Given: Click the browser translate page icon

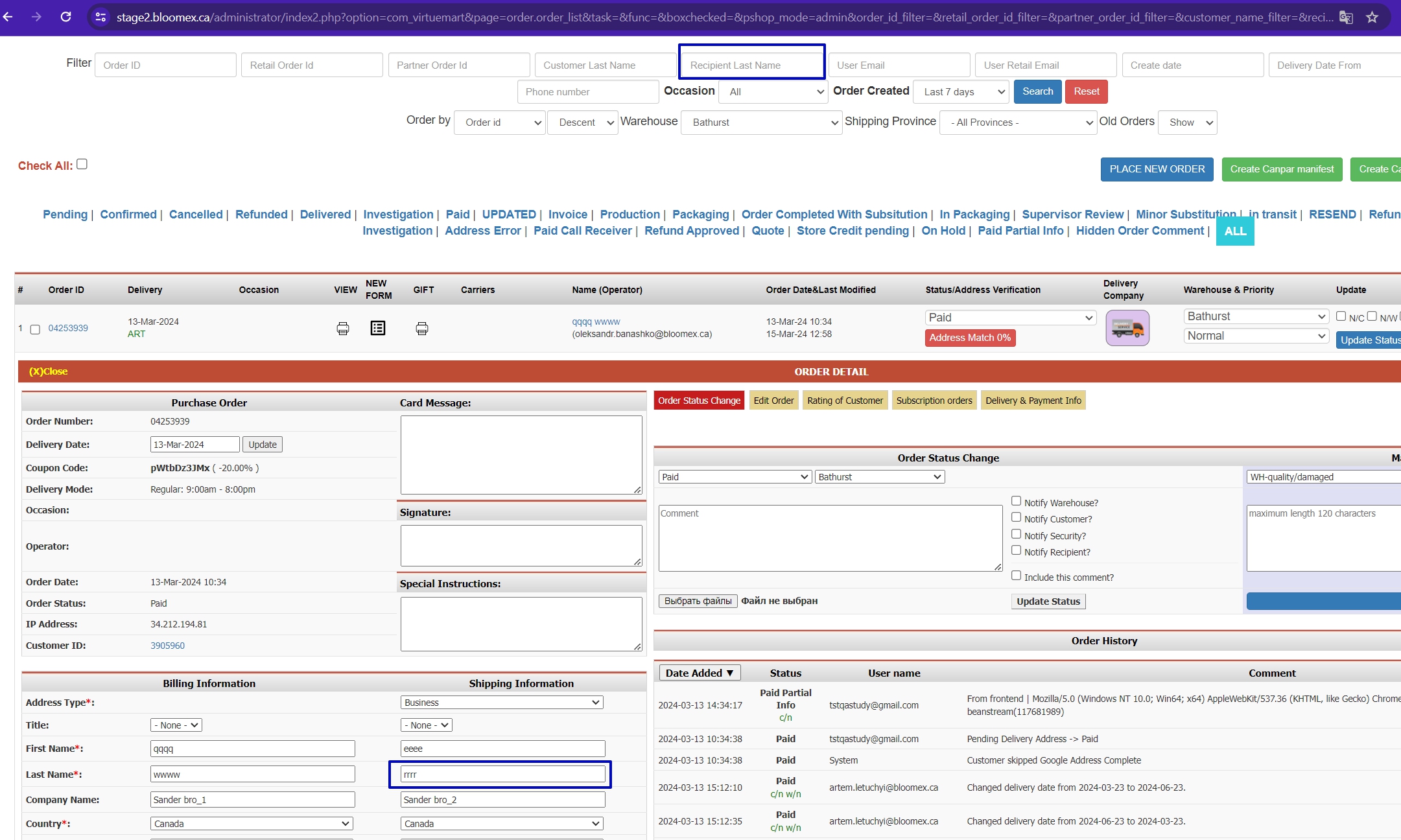Looking at the screenshot, I should 1347,17.
